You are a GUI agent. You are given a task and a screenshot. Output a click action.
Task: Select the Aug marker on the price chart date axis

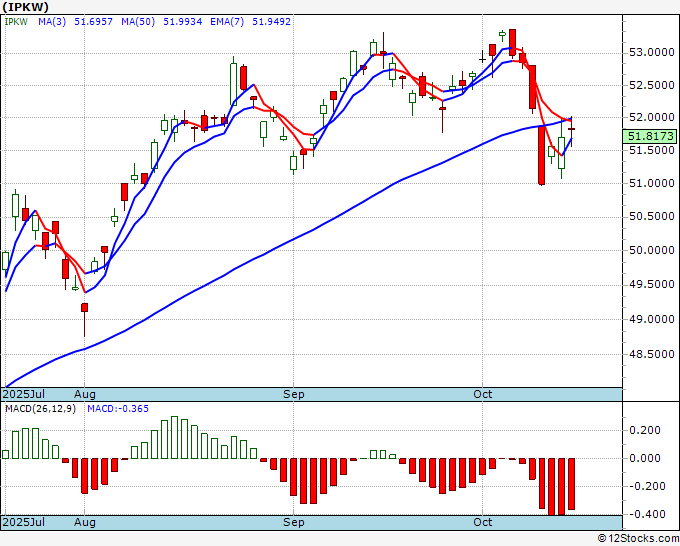point(85,395)
